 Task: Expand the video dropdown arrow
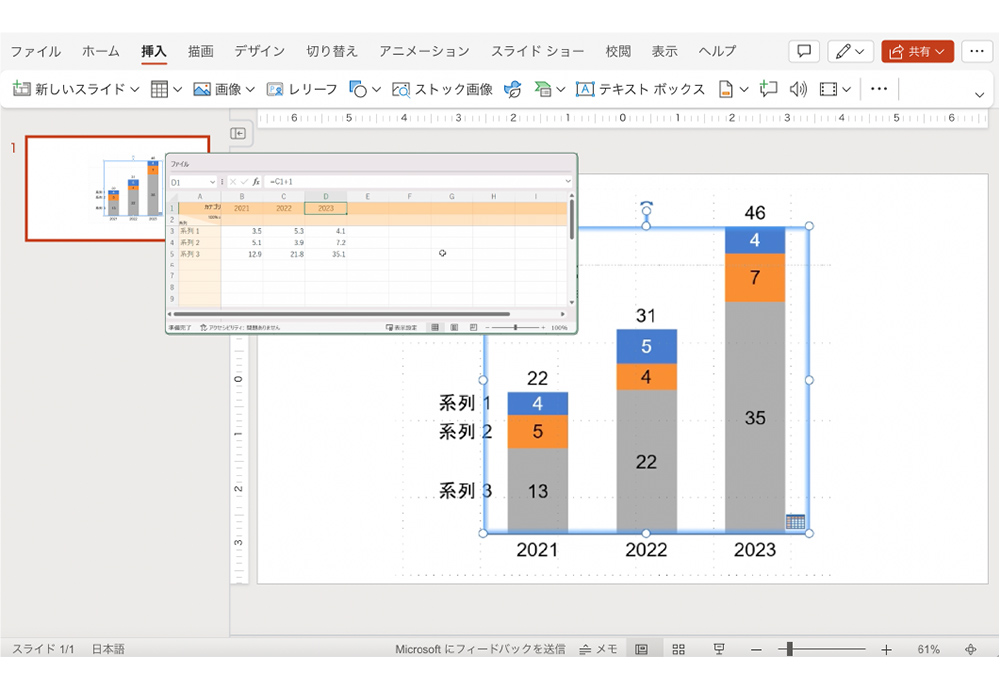pos(846,89)
